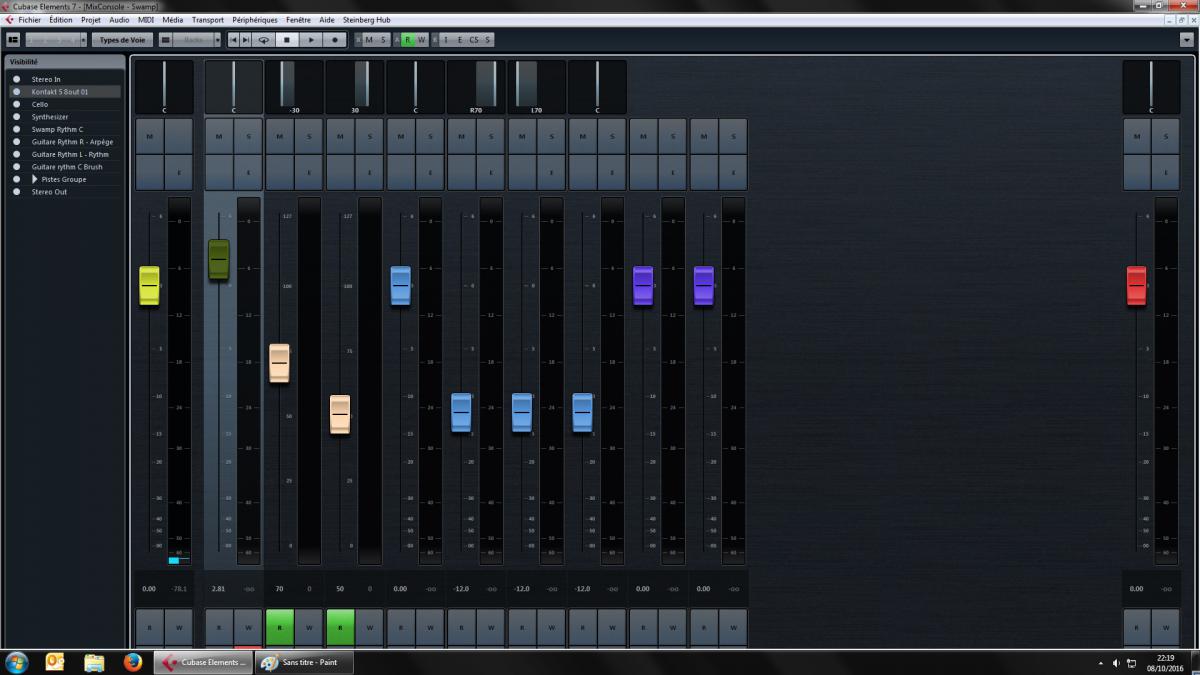
Task: Click the Play transport button
Action: coord(311,40)
